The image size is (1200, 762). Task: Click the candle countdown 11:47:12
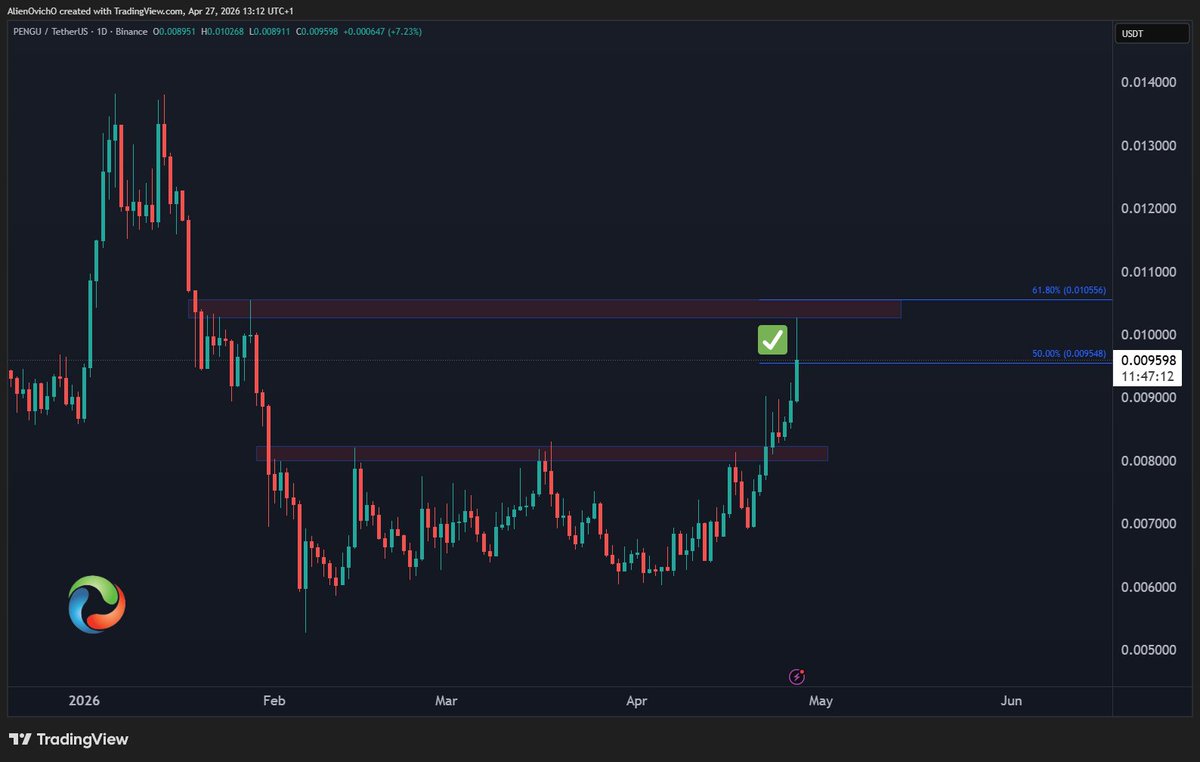[1149, 377]
